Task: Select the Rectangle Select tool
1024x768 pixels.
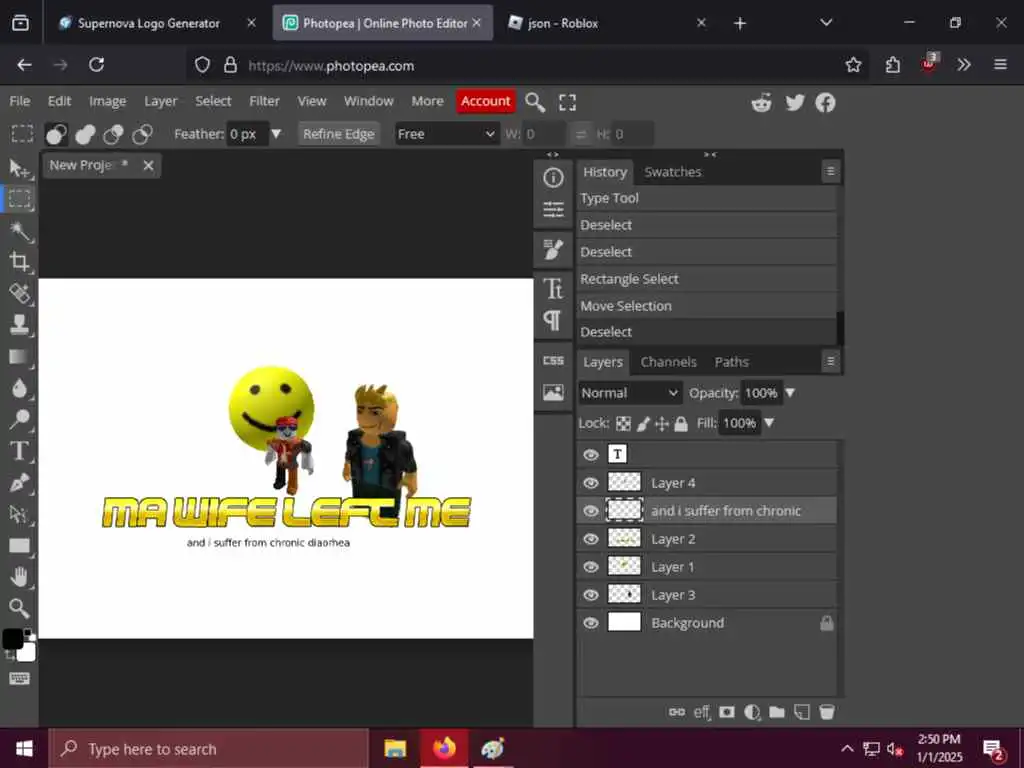Action: 20,199
